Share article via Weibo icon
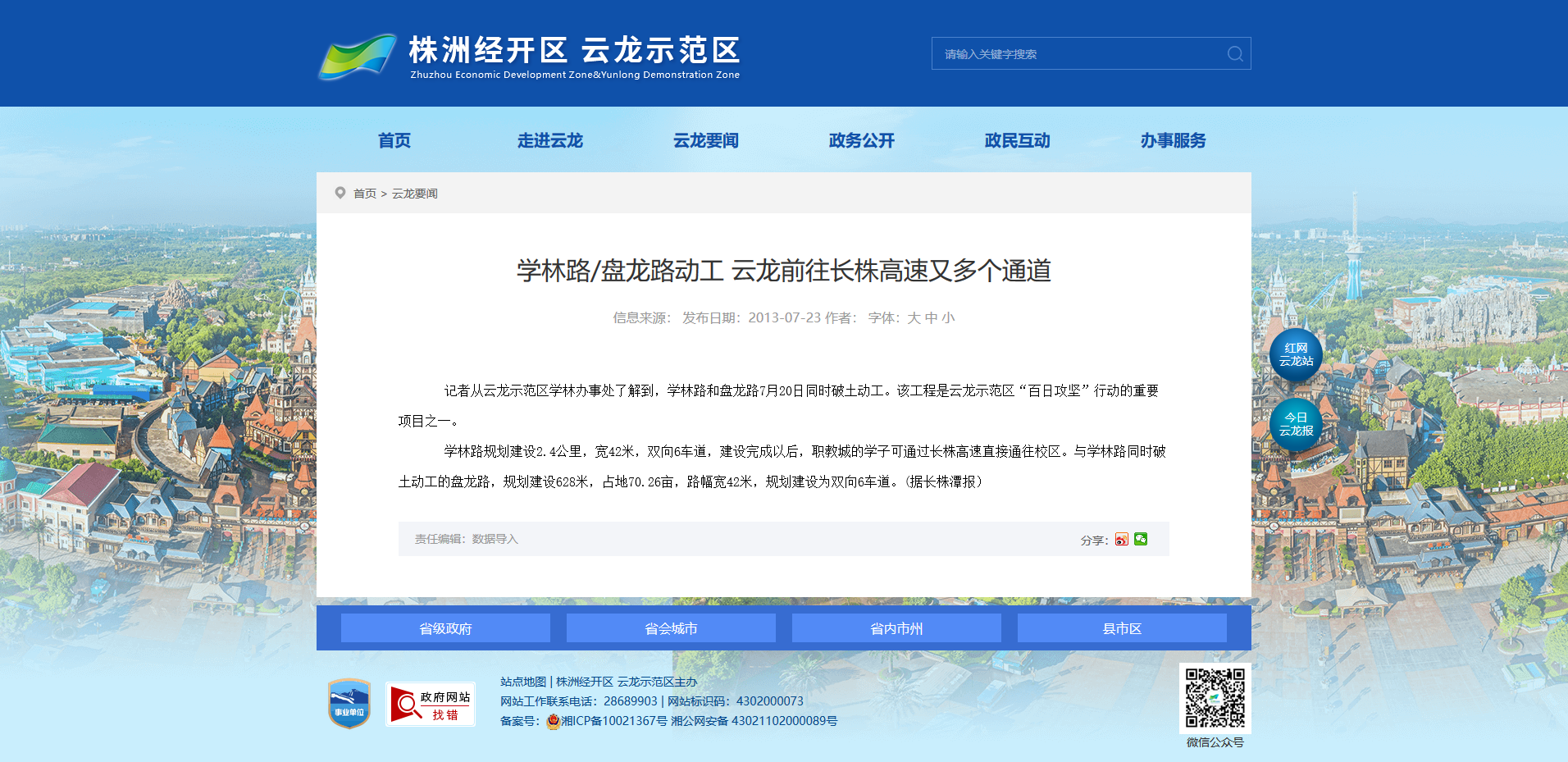The image size is (1568, 762). click(x=1122, y=540)
